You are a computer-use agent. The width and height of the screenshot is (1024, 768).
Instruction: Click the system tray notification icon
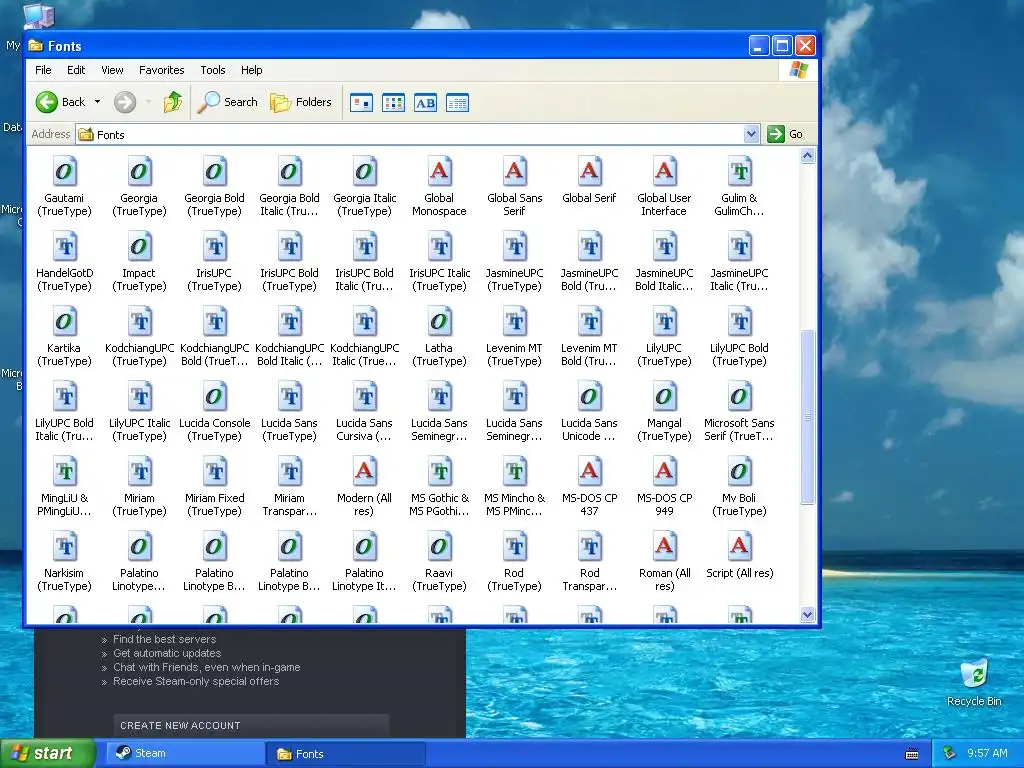click(x=950, y=753)
